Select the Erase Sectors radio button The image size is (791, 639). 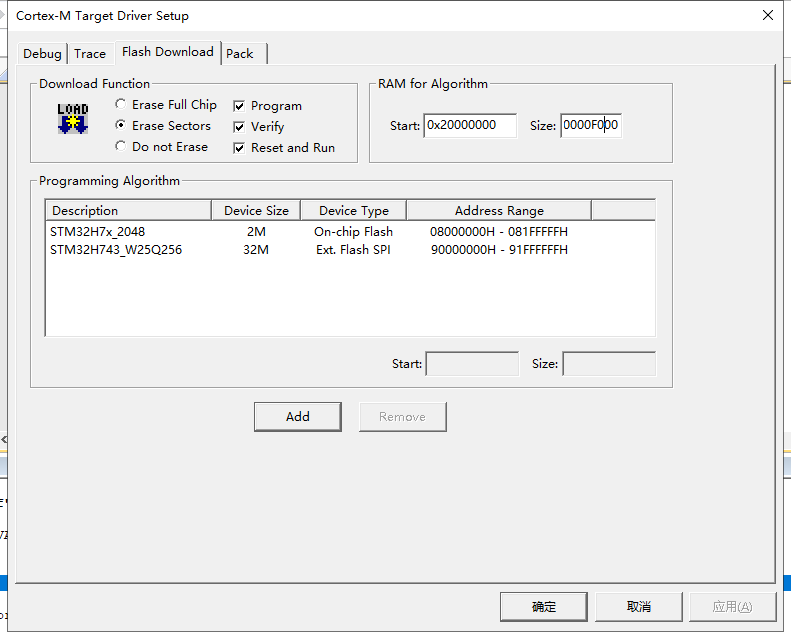[x=121, y=126]
